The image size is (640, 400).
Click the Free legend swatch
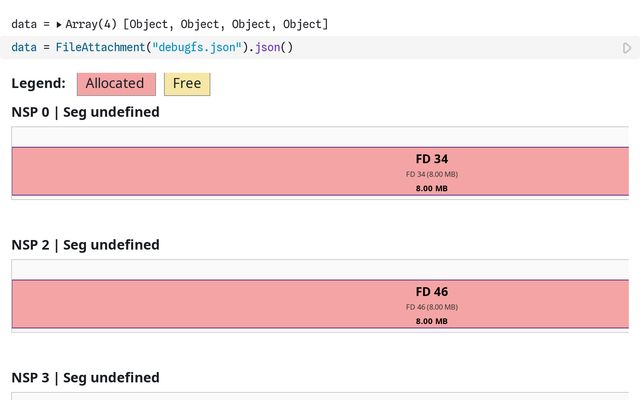187,84
